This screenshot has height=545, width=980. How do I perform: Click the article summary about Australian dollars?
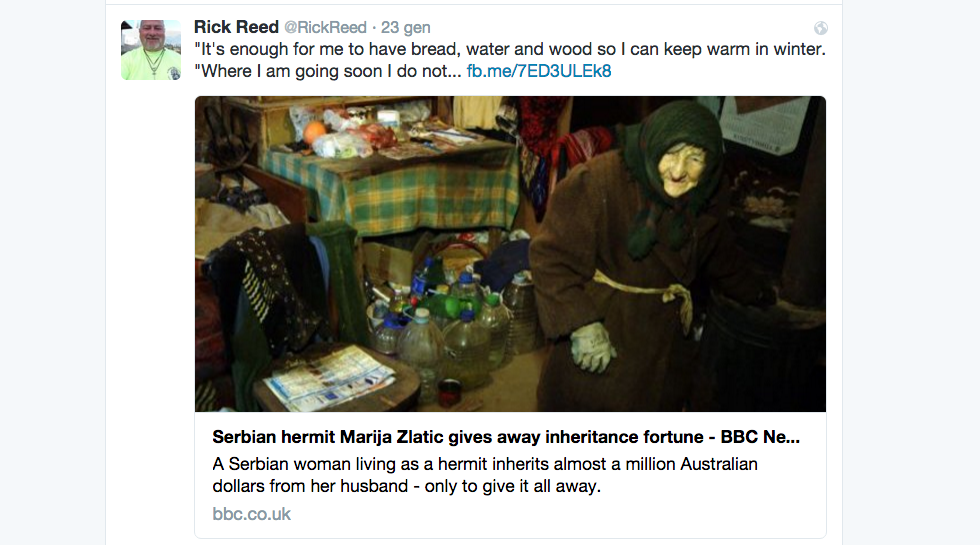pos(485,475)
